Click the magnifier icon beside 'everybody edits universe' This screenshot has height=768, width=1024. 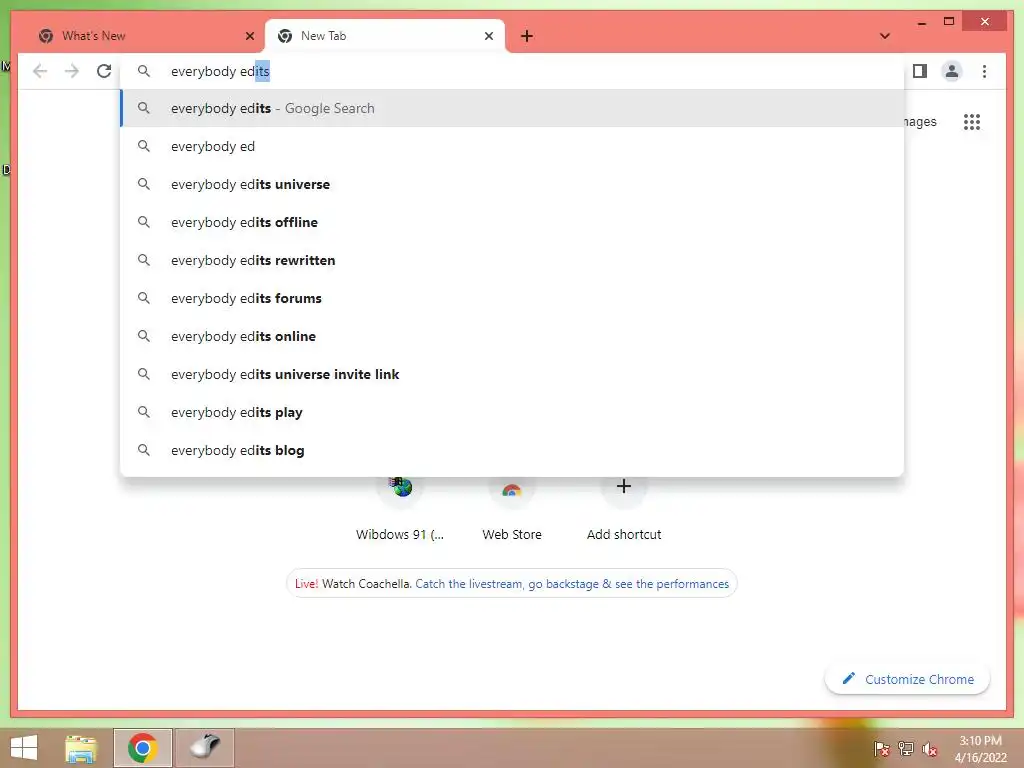tap(144, 184)
